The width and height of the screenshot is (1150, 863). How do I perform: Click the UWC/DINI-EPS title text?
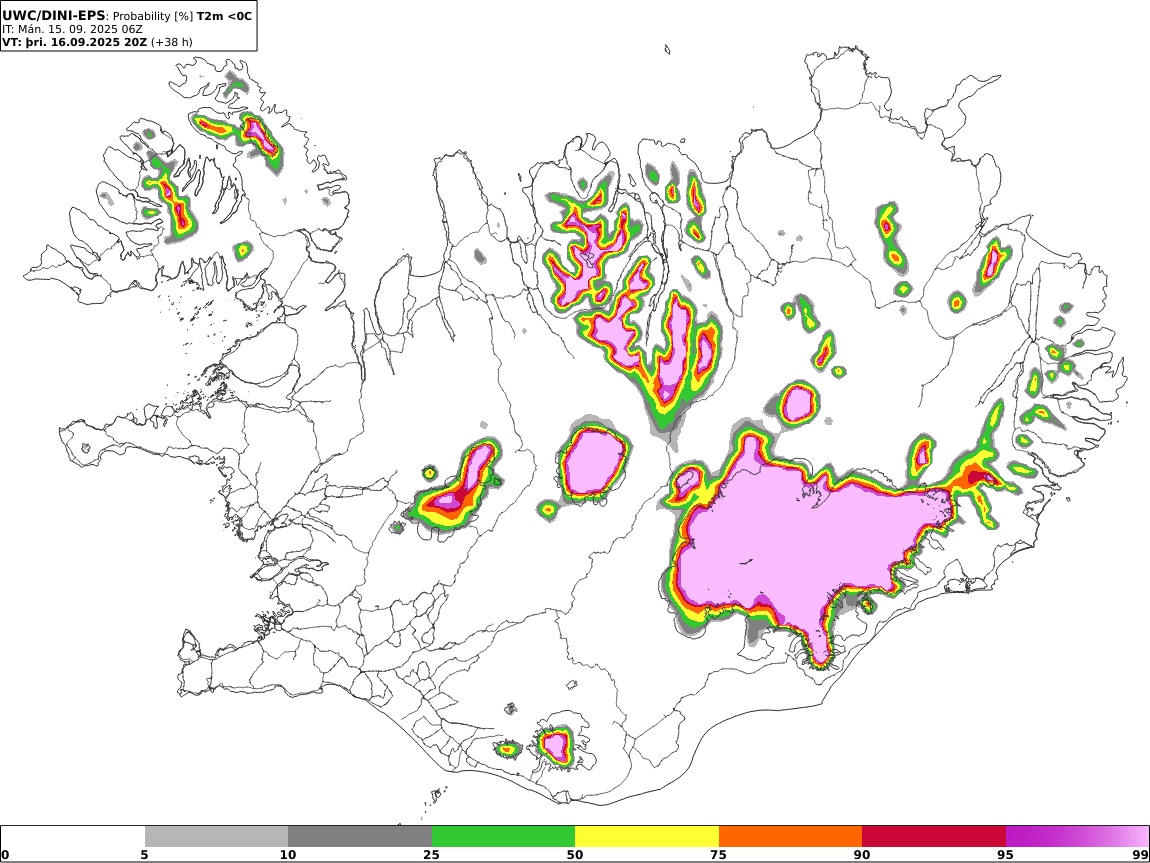pos(54,15)
